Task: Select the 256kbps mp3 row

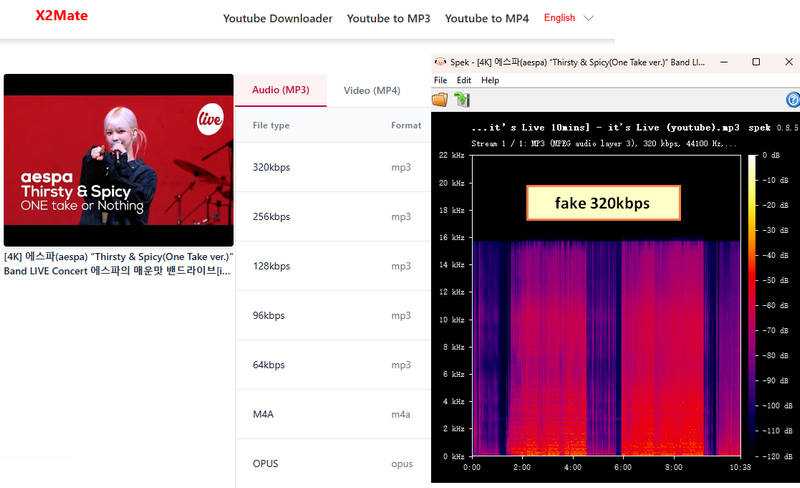Action: [333, 217]
